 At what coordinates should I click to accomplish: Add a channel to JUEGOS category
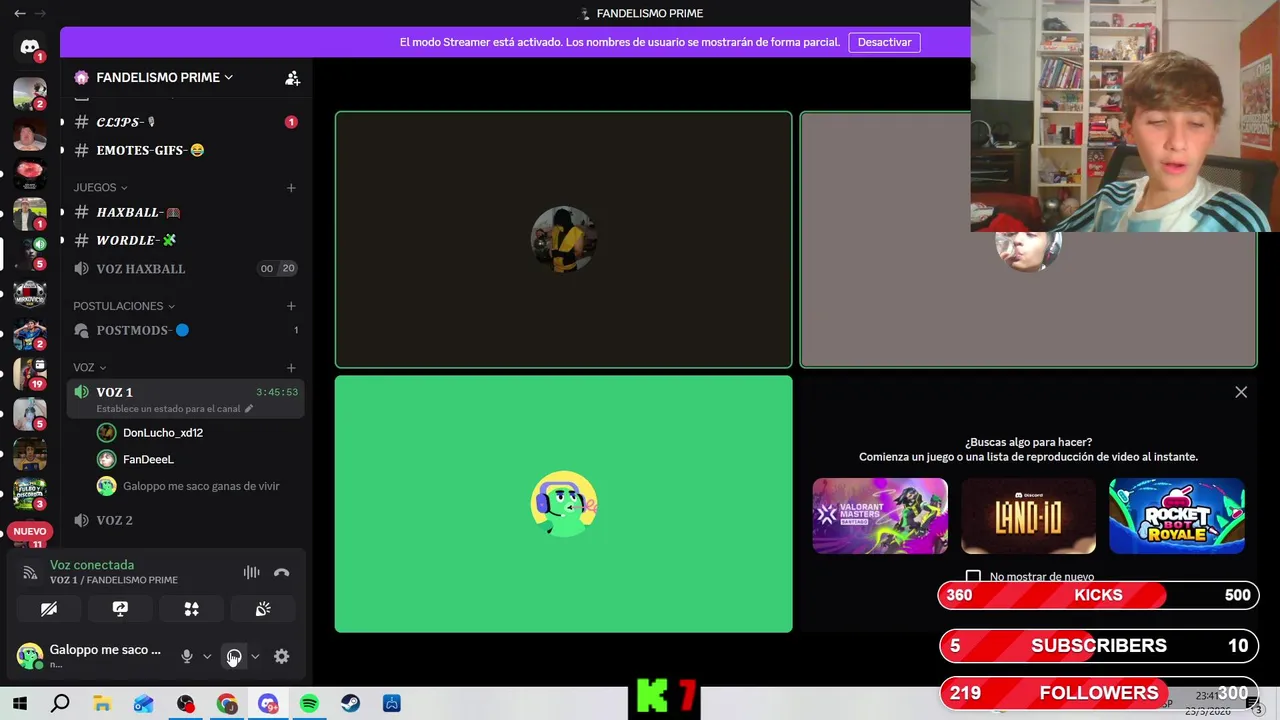(291, 187)
